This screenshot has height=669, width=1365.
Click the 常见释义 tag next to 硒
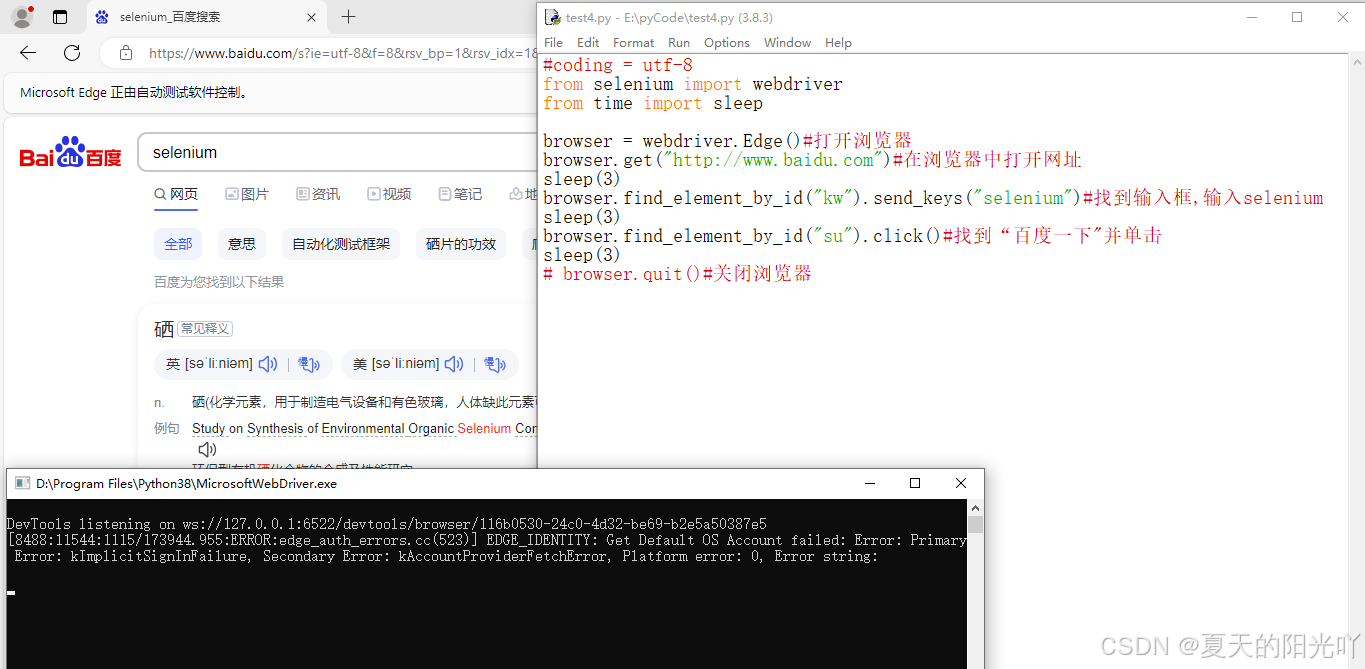[x=206, y=329]
